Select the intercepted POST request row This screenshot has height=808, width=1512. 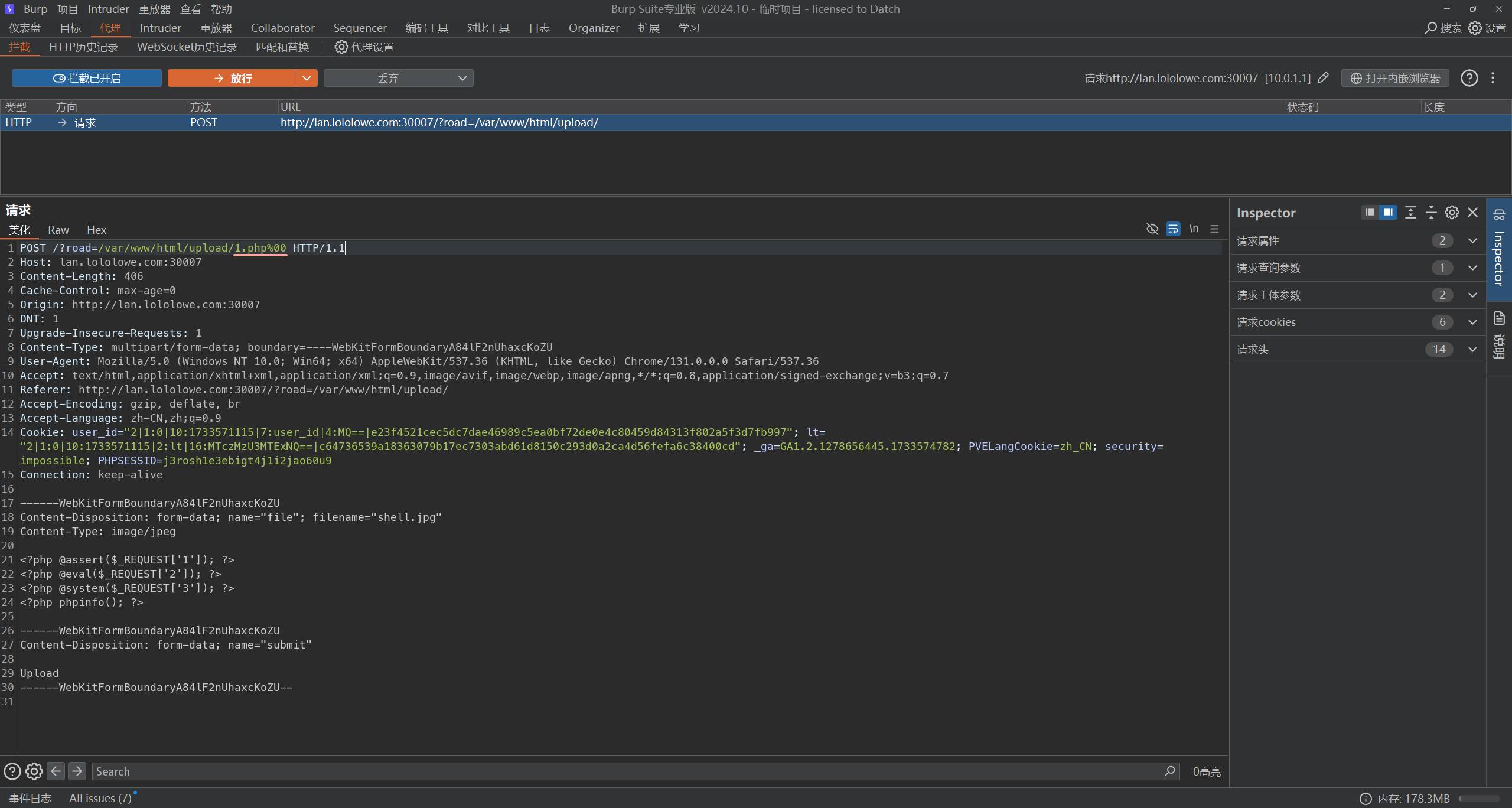click(x=756, y=122)
